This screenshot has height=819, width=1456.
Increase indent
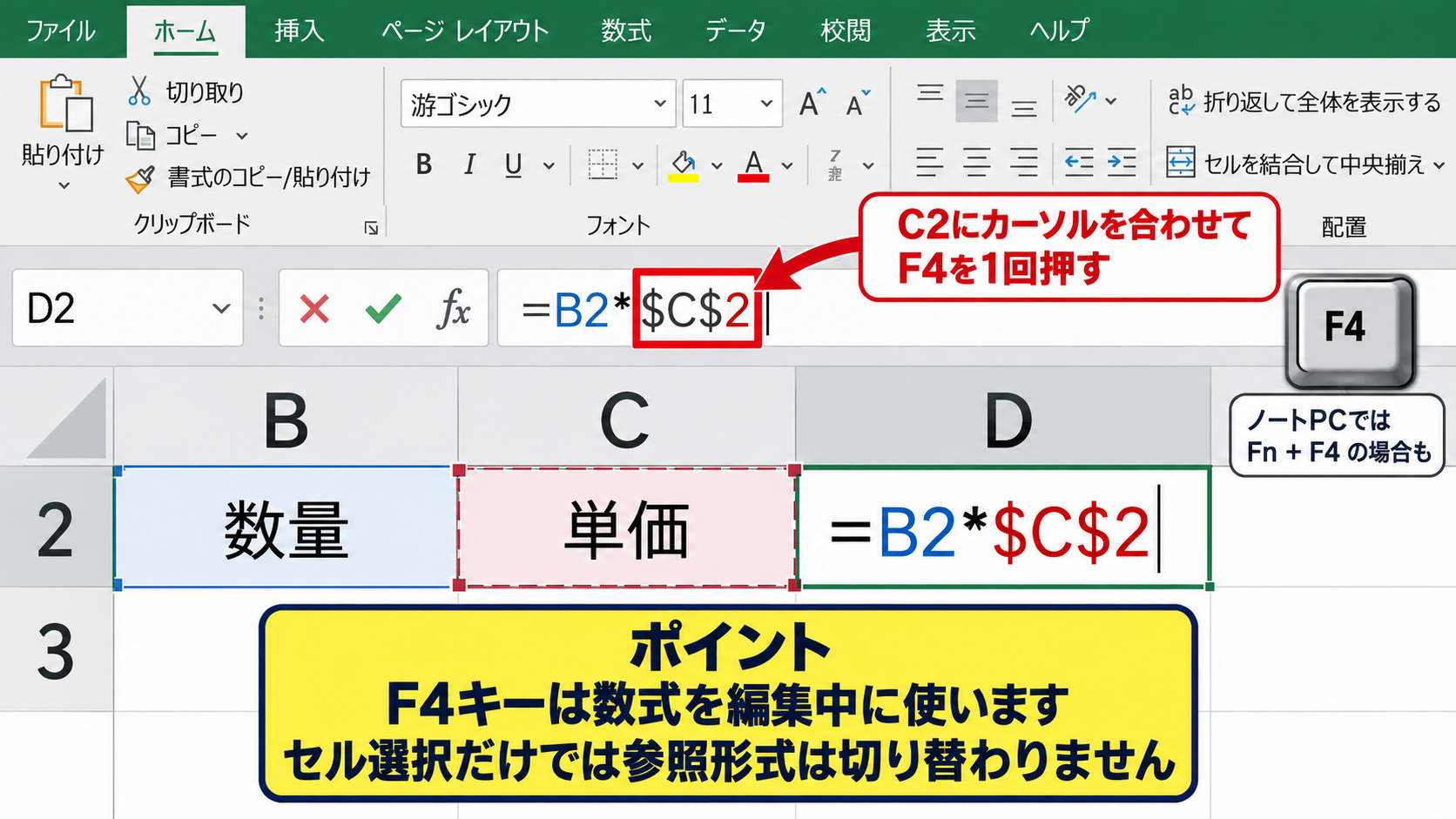point(1122,163)
